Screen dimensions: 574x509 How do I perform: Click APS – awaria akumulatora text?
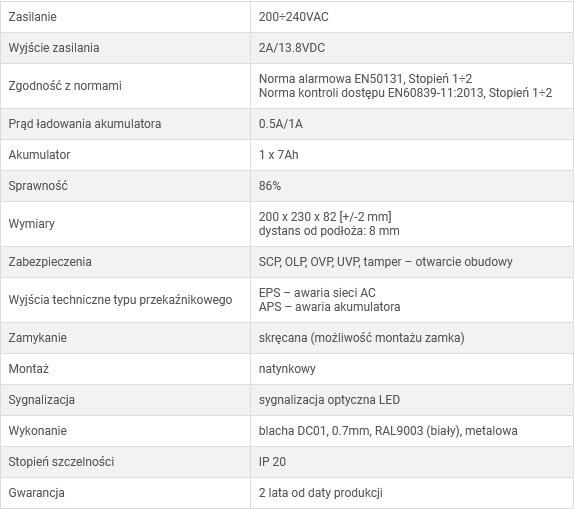coord(329,307)
